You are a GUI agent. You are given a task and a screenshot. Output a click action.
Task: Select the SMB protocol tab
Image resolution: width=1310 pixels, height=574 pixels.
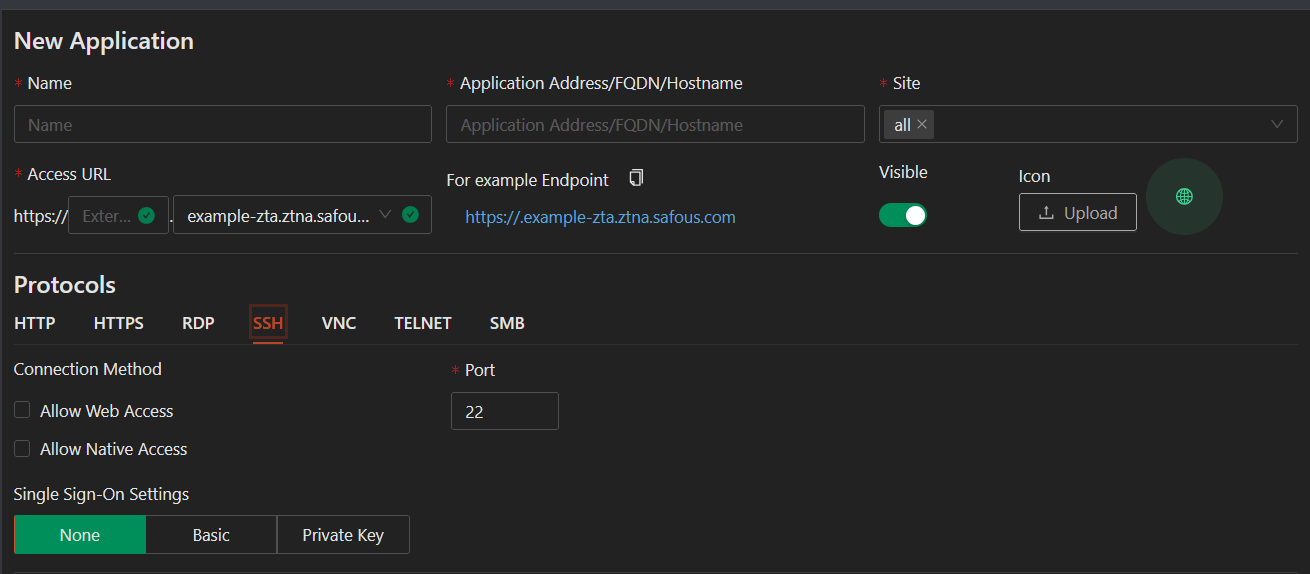pos(507,323)
